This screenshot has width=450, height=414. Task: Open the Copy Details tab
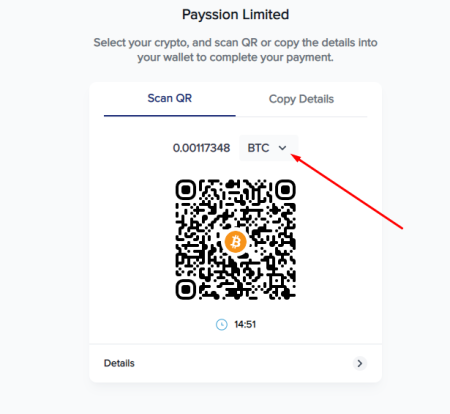301,99
